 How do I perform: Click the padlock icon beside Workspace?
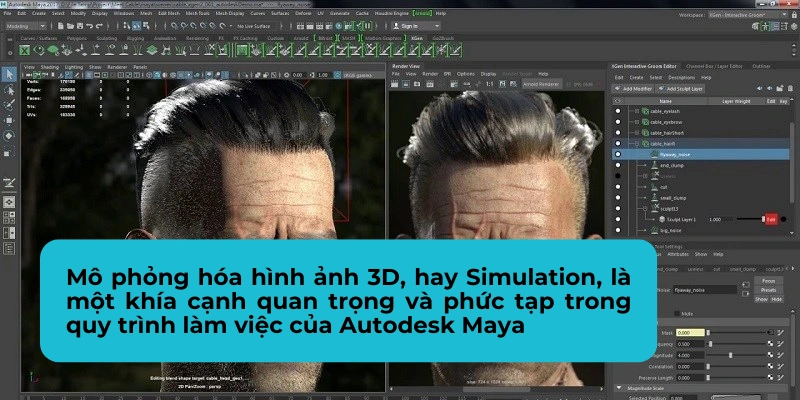coord(793,15)
